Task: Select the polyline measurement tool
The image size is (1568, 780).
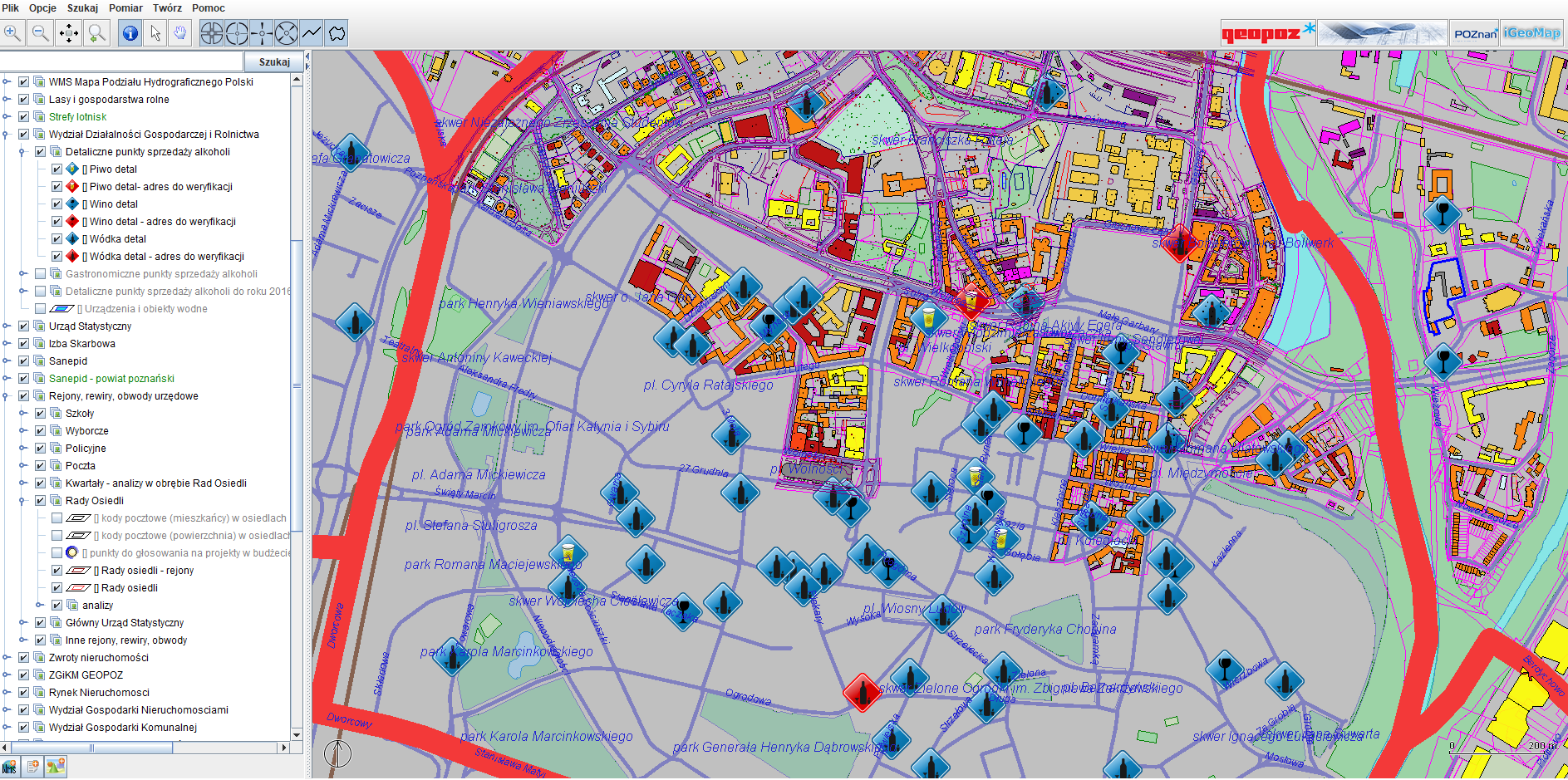Action: (312, 33)
